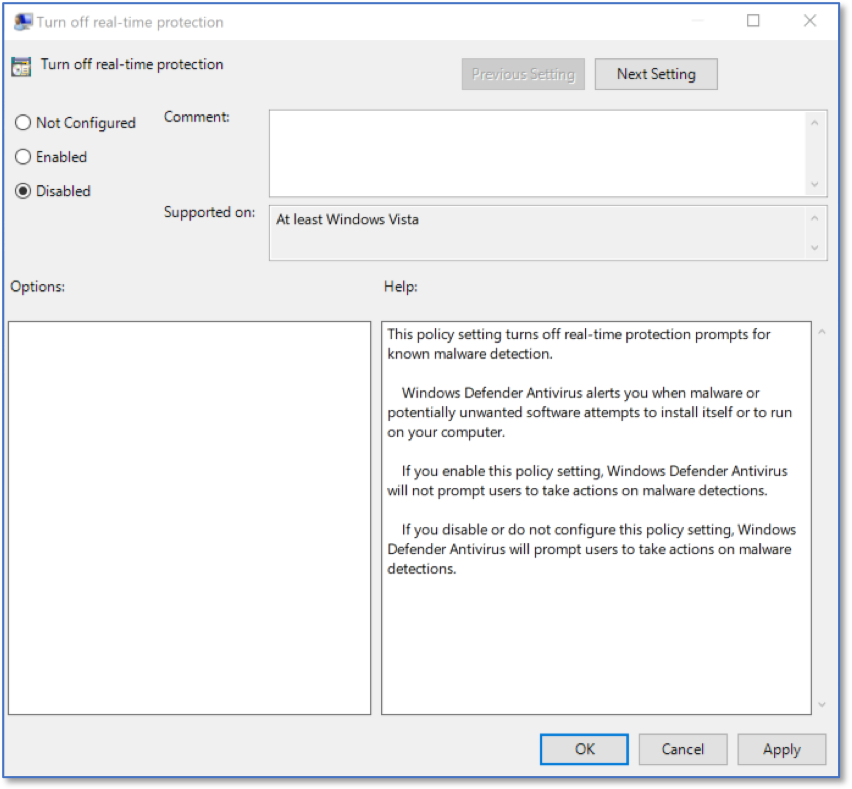852x789 pixels.
Task: Click the Supported on scroll down arrow
Action: pos(815,248)
